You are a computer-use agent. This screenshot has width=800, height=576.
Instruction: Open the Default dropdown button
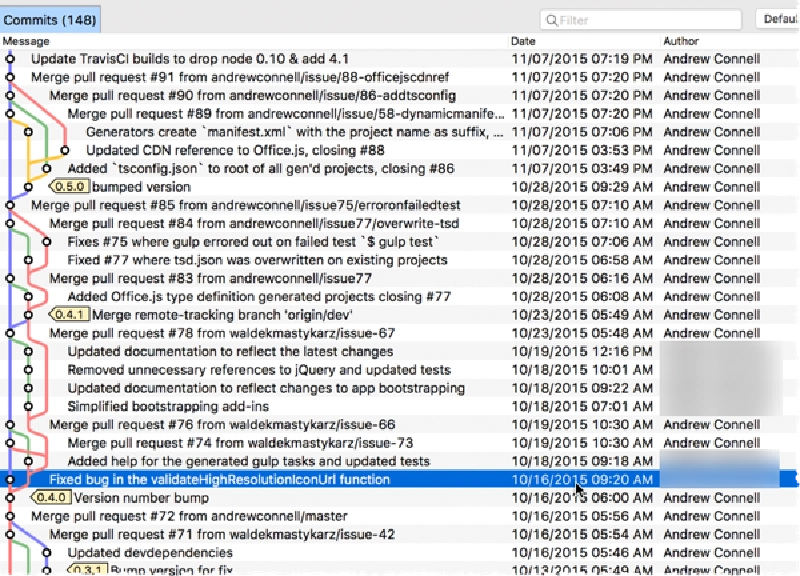(x=779, y=19)
